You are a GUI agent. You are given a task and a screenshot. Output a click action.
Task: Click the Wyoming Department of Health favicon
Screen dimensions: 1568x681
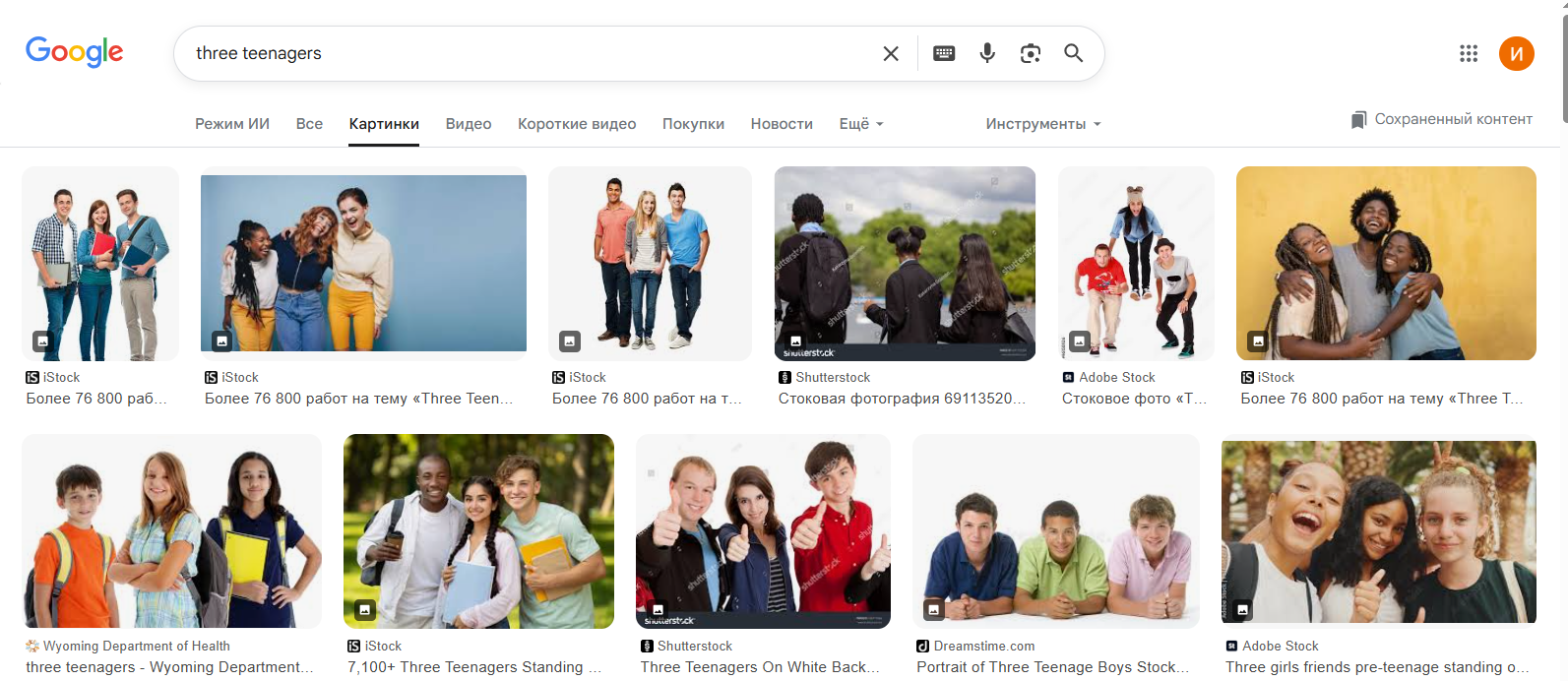[32, 647]
